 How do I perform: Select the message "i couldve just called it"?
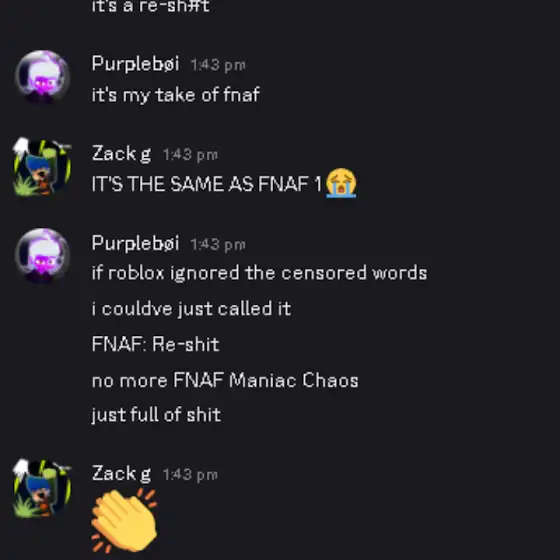(x=191, y=309)
